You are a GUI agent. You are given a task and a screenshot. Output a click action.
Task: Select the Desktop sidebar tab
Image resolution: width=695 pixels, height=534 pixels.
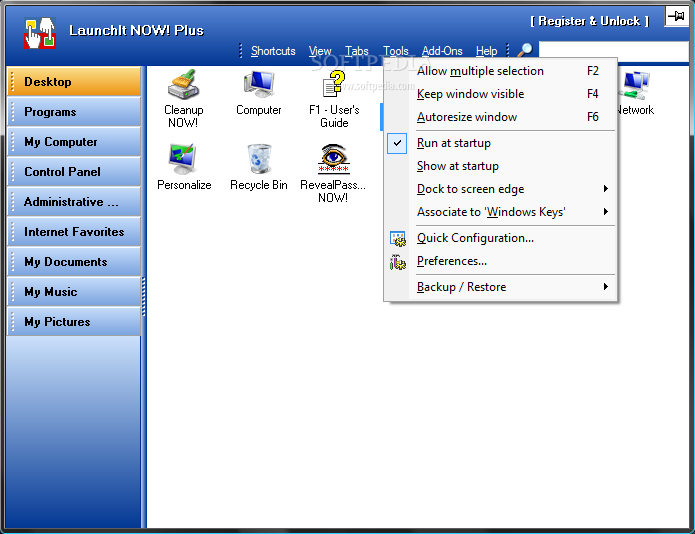tap(74, 82)
